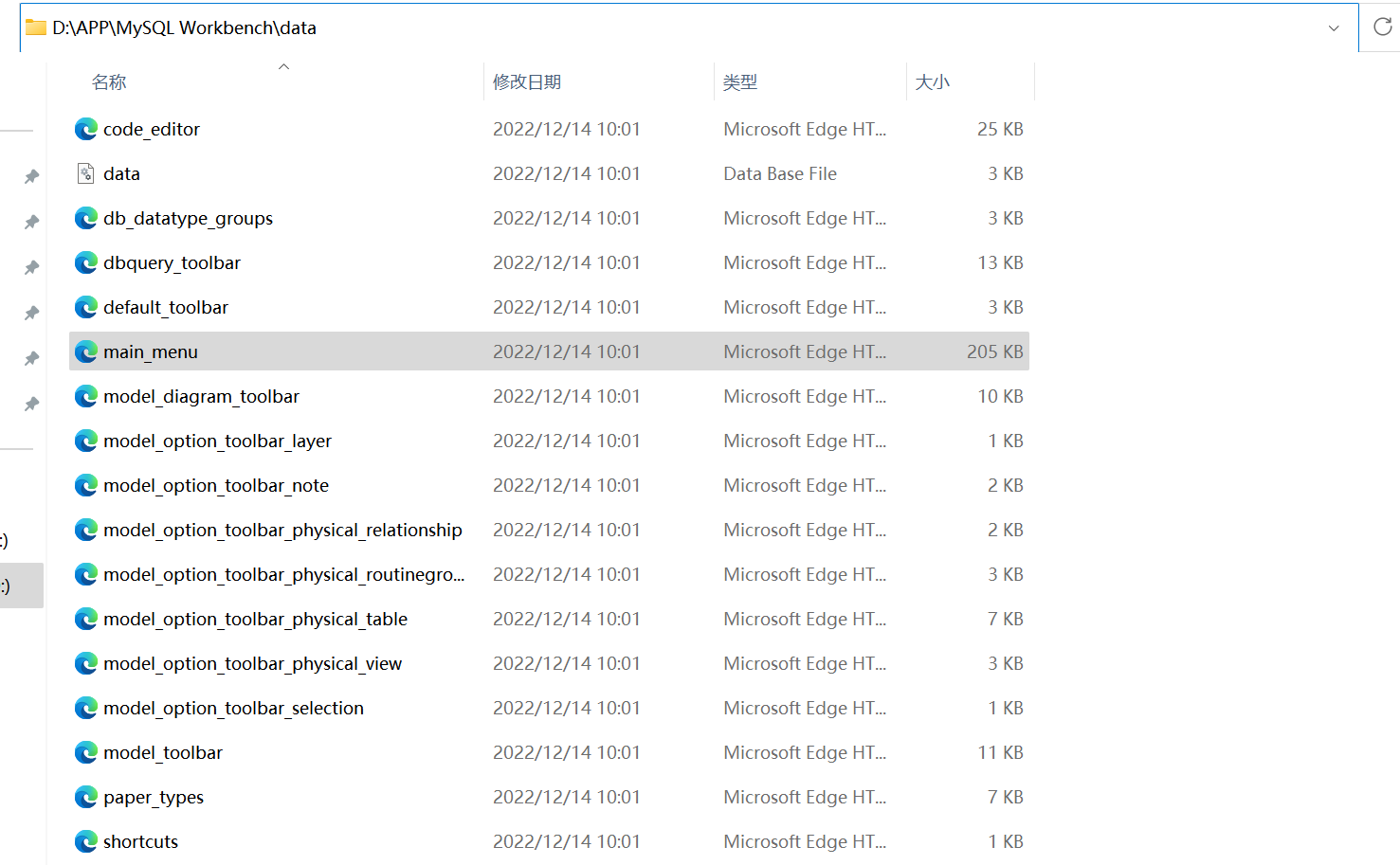Viewport: 1400px width, 865px height.
Task: Click the modified date of the data file
Action: (x=567, y=173)
